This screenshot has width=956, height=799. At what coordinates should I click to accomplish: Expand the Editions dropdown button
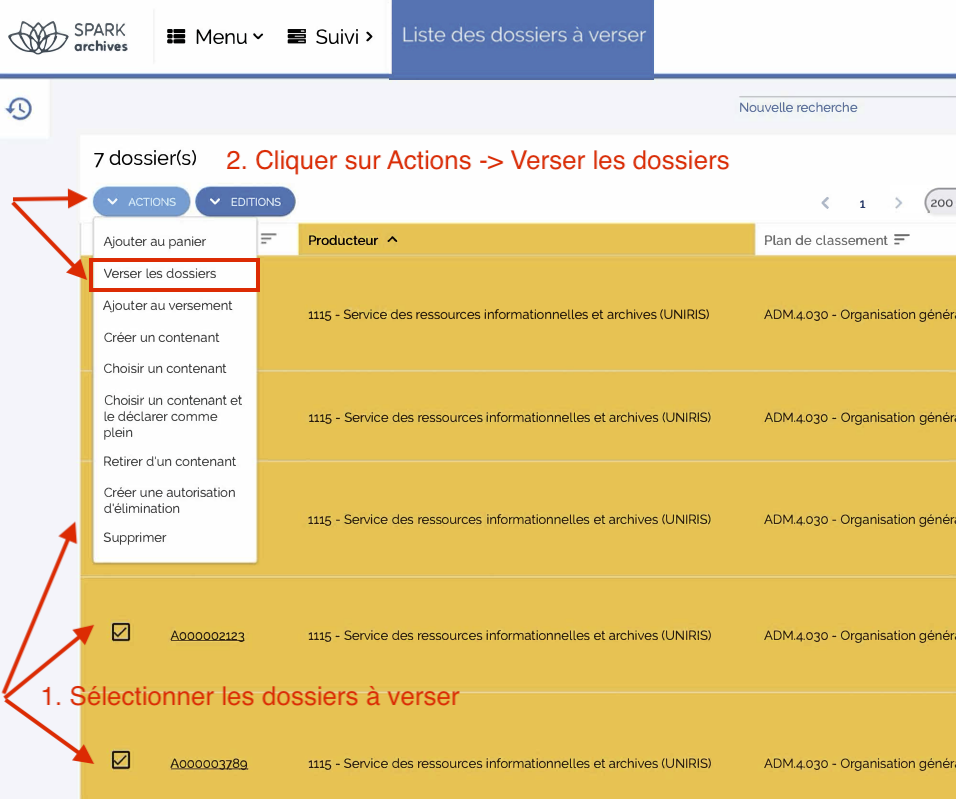pyautogui.click(x=245, y=202)
